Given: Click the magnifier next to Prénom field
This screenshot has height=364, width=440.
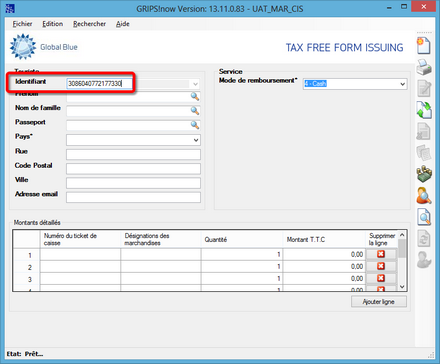Looking at the screenshot, I should pyautogui.click(x=195, y=97).
